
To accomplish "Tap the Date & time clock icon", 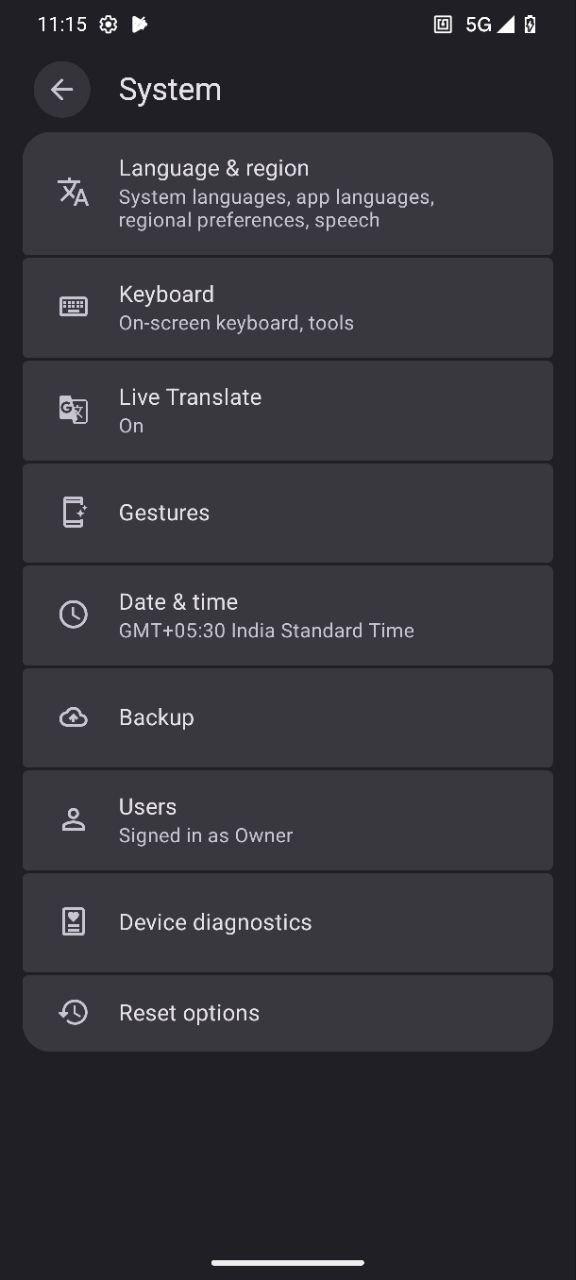I will pos(73,615).
